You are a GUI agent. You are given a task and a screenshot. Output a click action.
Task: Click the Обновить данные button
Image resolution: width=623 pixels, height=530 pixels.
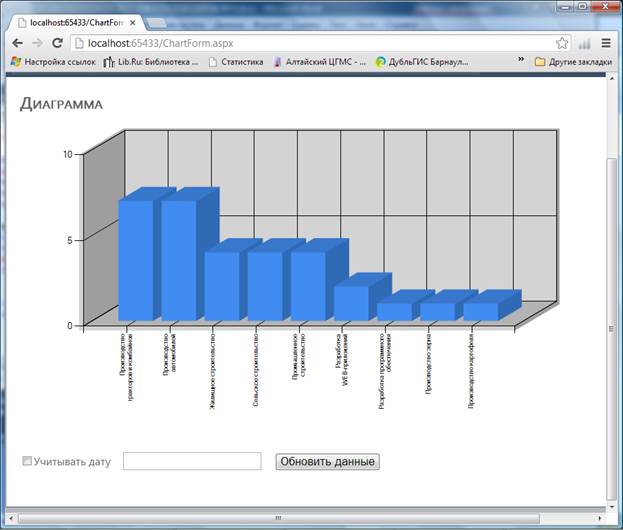(327, 462)
